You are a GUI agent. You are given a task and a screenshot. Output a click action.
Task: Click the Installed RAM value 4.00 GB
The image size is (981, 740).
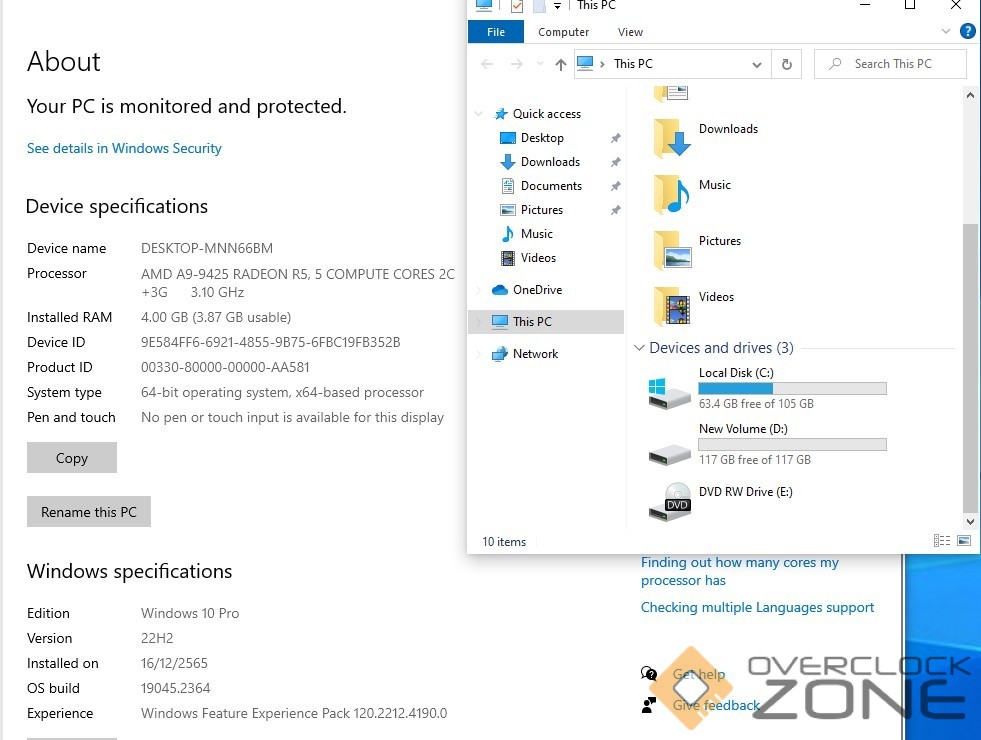pyautogui.click(x=216, y=317)
